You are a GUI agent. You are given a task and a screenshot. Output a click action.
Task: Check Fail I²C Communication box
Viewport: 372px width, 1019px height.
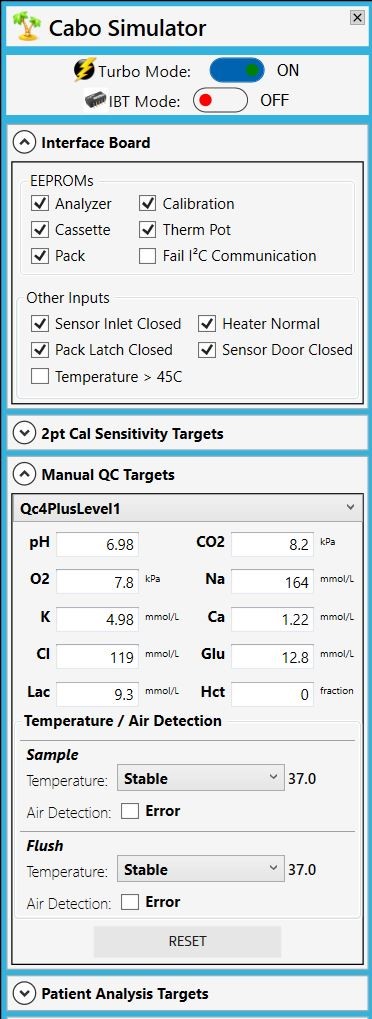point(148,255)
